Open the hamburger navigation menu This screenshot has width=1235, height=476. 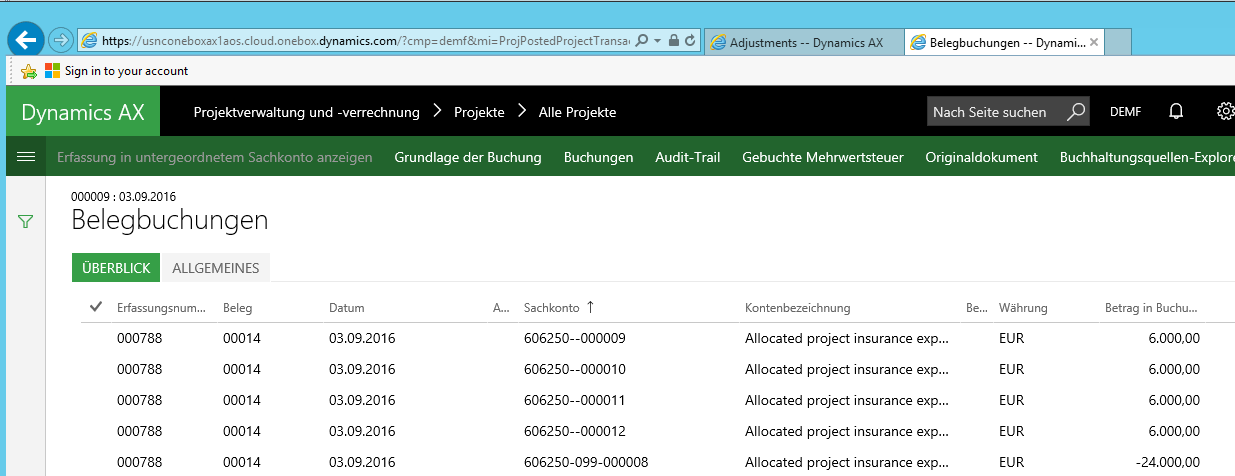coord(27,157)
